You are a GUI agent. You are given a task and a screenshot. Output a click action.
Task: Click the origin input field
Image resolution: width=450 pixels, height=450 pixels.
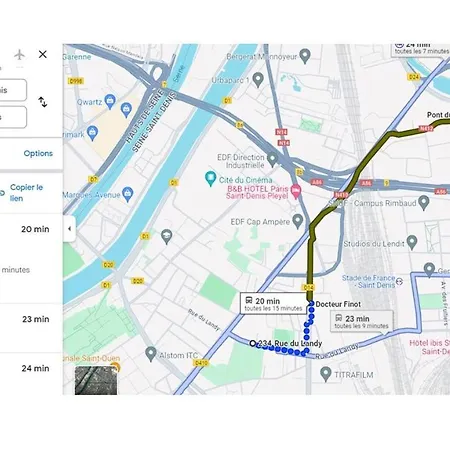point(13,90)
